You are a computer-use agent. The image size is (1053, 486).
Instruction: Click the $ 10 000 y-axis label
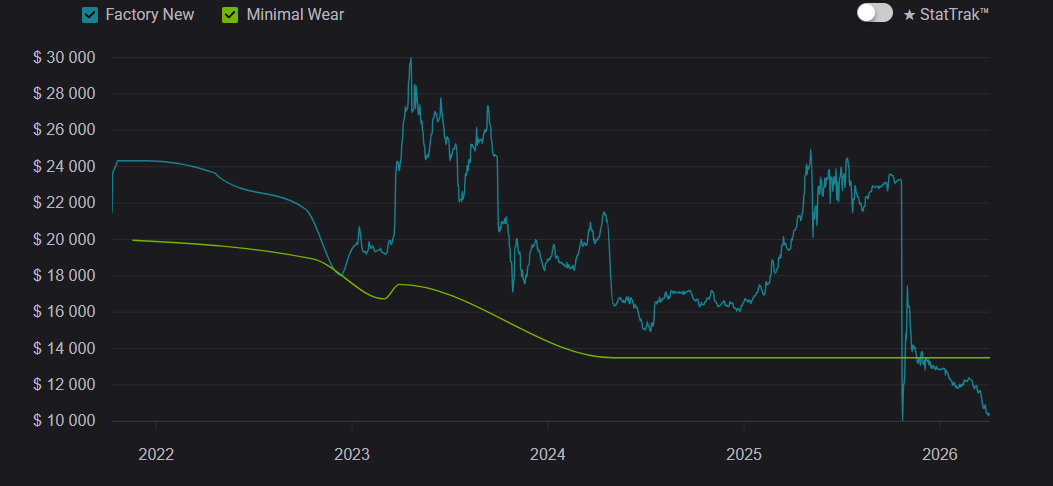(x=64, y=421)
